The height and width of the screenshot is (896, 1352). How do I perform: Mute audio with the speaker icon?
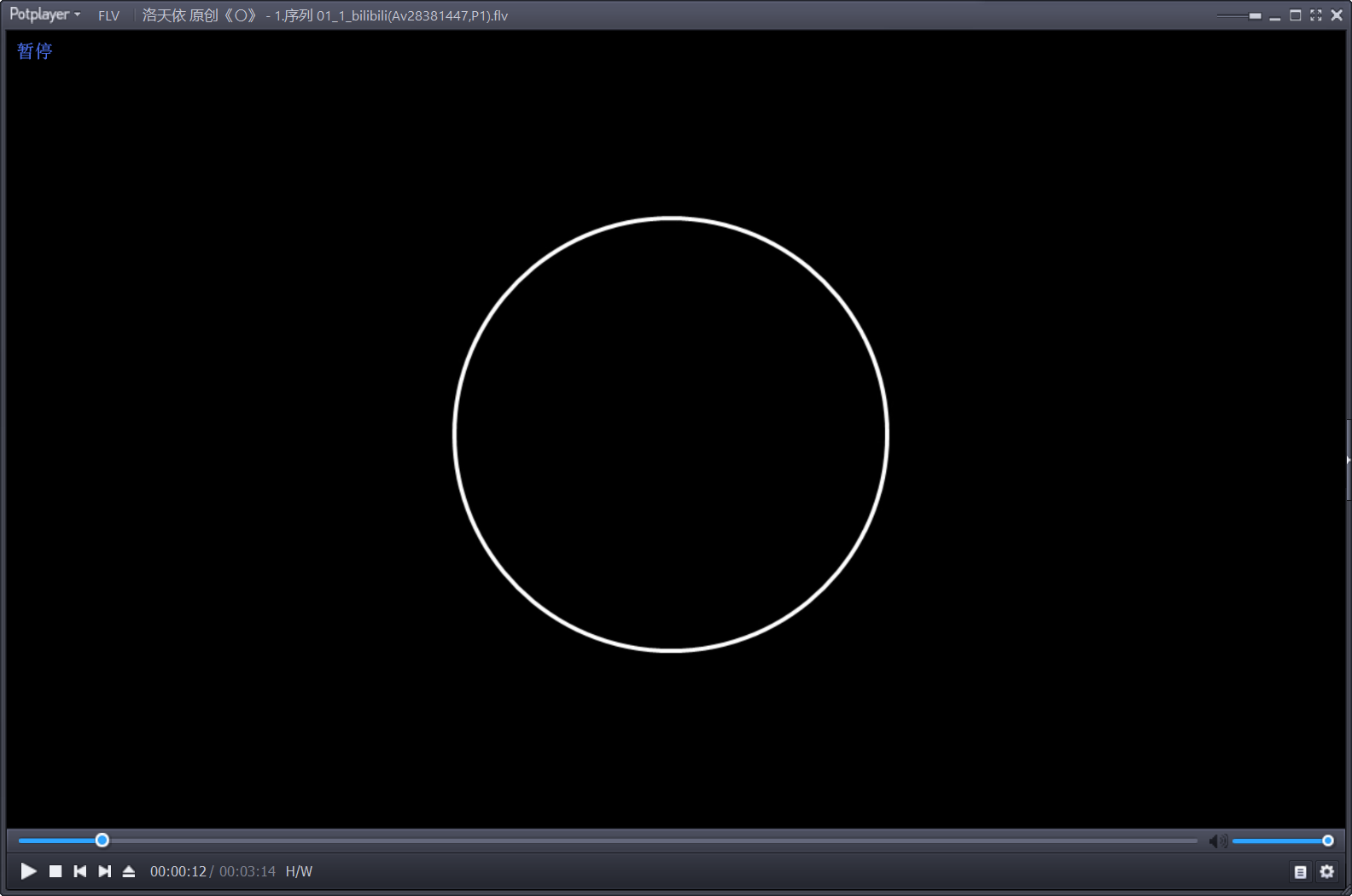click(x=1218, y=841)
